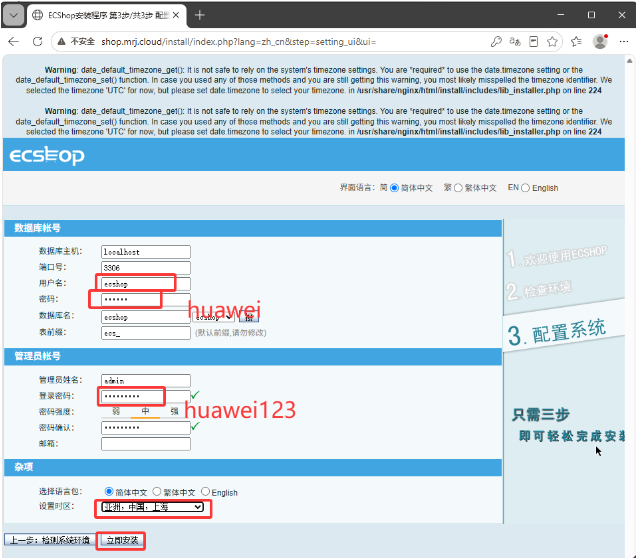The height and width of the screenshot is (560, 640).
Task: Click the 3. 配置系统 step label
Action: (x=557, y=332)
